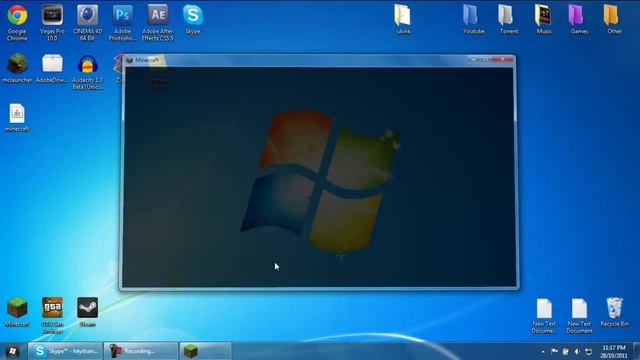Viewport: 640px width, 360px height.
Task: Select the Music folder icon
Action: [x=544, y=19]
